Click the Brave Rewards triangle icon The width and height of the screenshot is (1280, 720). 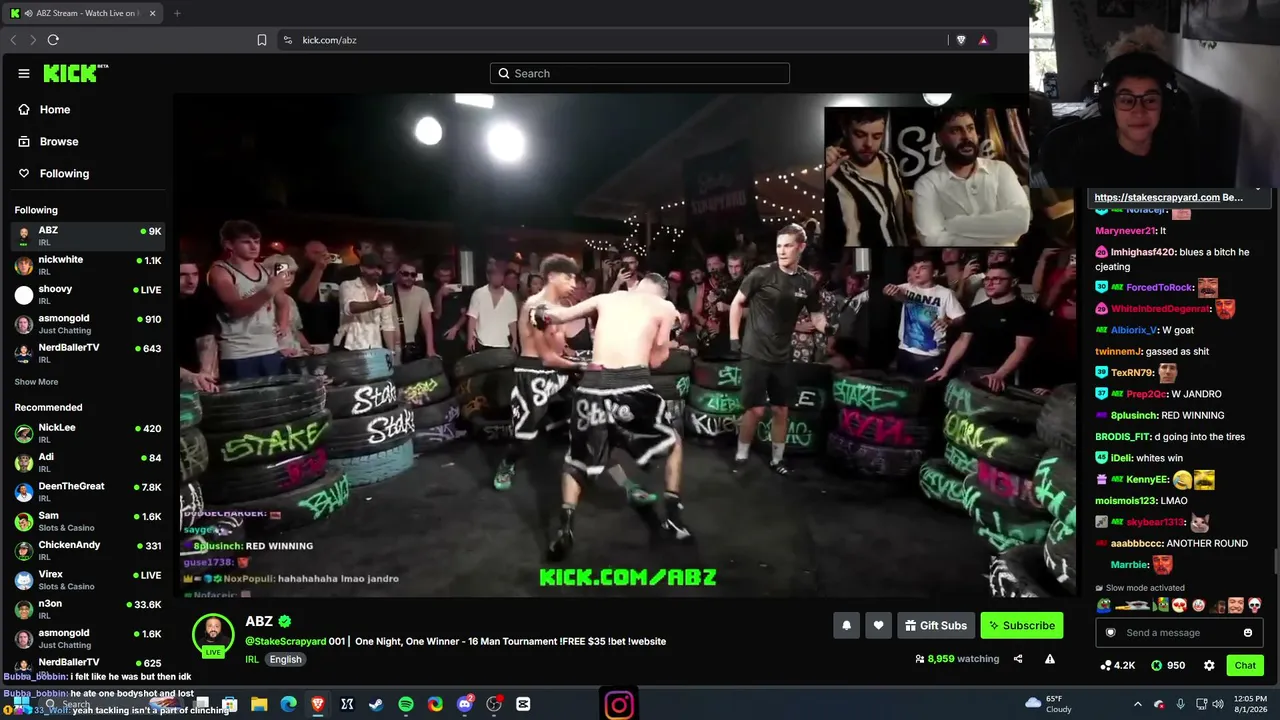click(x=983, y=40)
